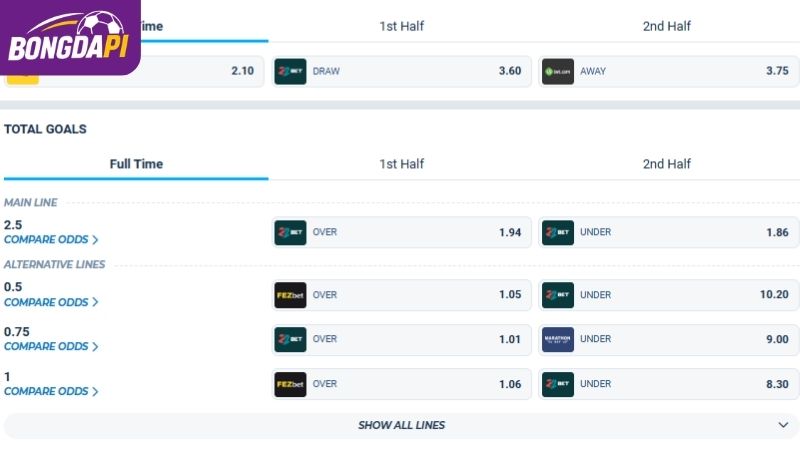The height and width of the screenshot is (450, 800).
Task: Click the BongdaPI logo
Action: (x=68, y=38)
